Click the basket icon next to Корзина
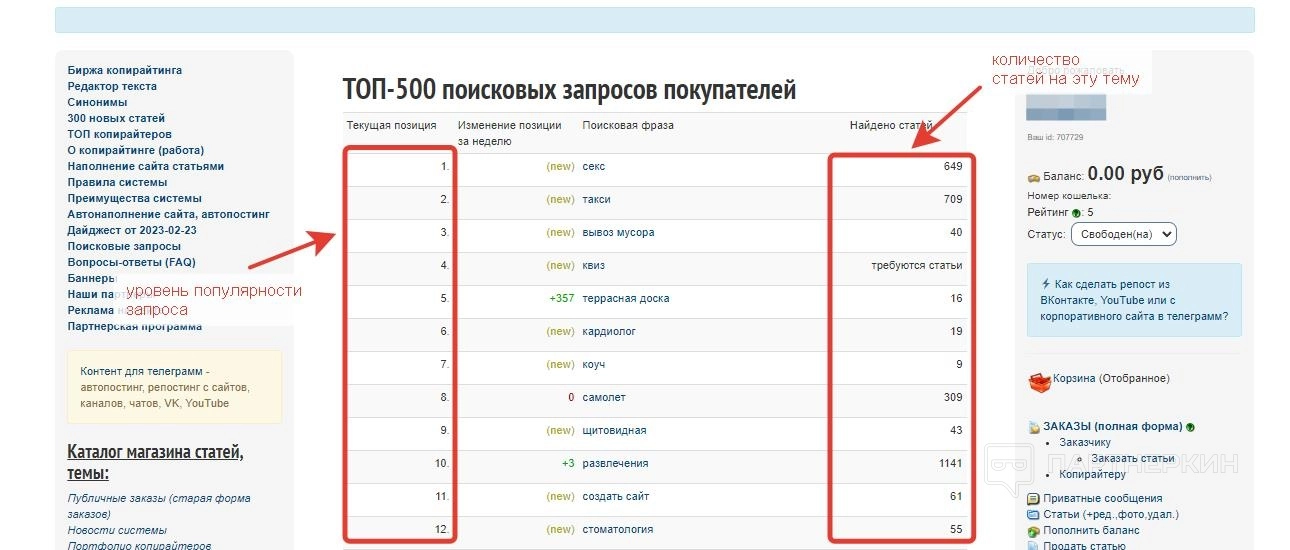Image resolution: width=1290 pixels, height=550 pixels. (1039, 382)
